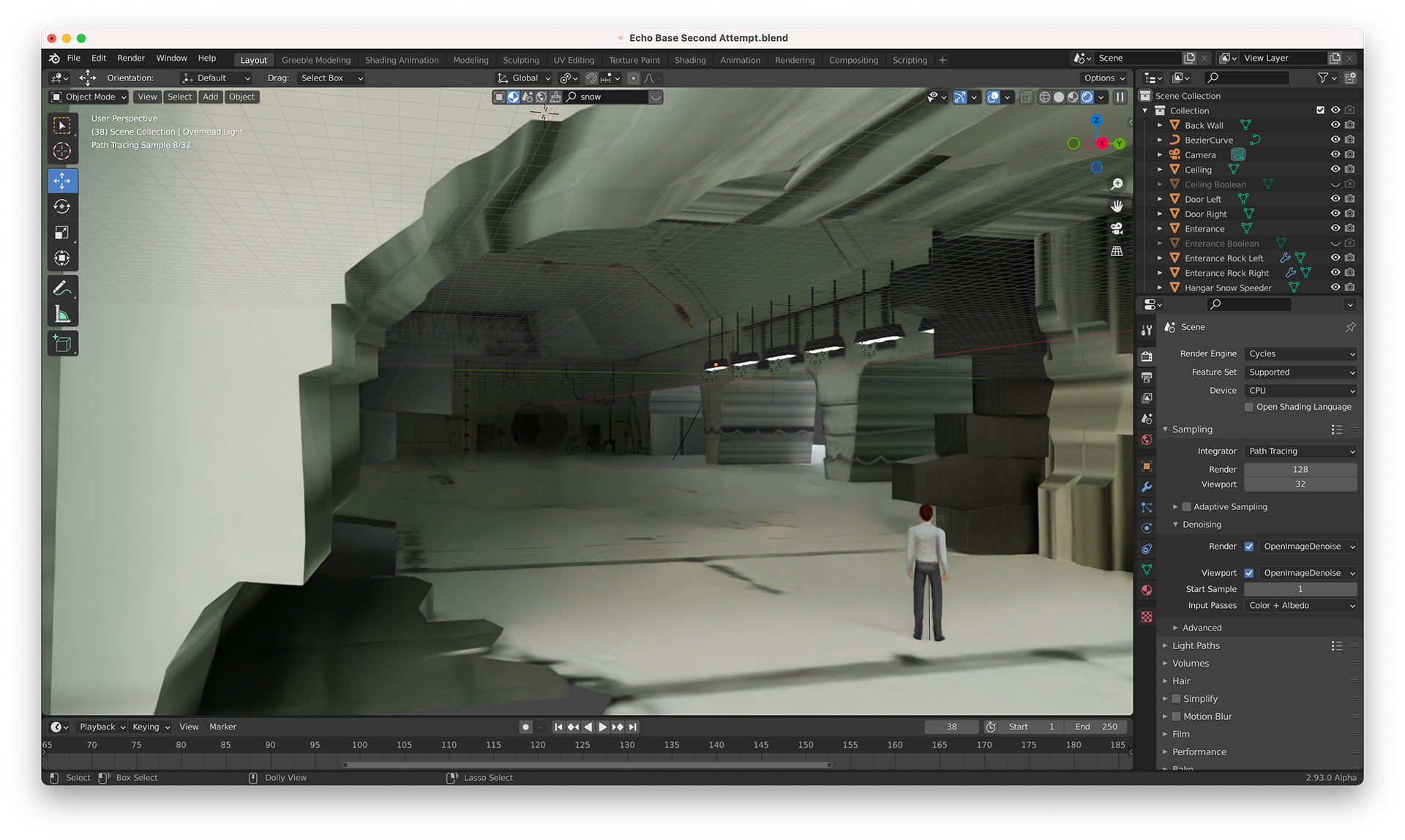The height and width of the screenshot is (840, 1405).
Task: Open the Object Data properties tab icon
Action: 1147,569
